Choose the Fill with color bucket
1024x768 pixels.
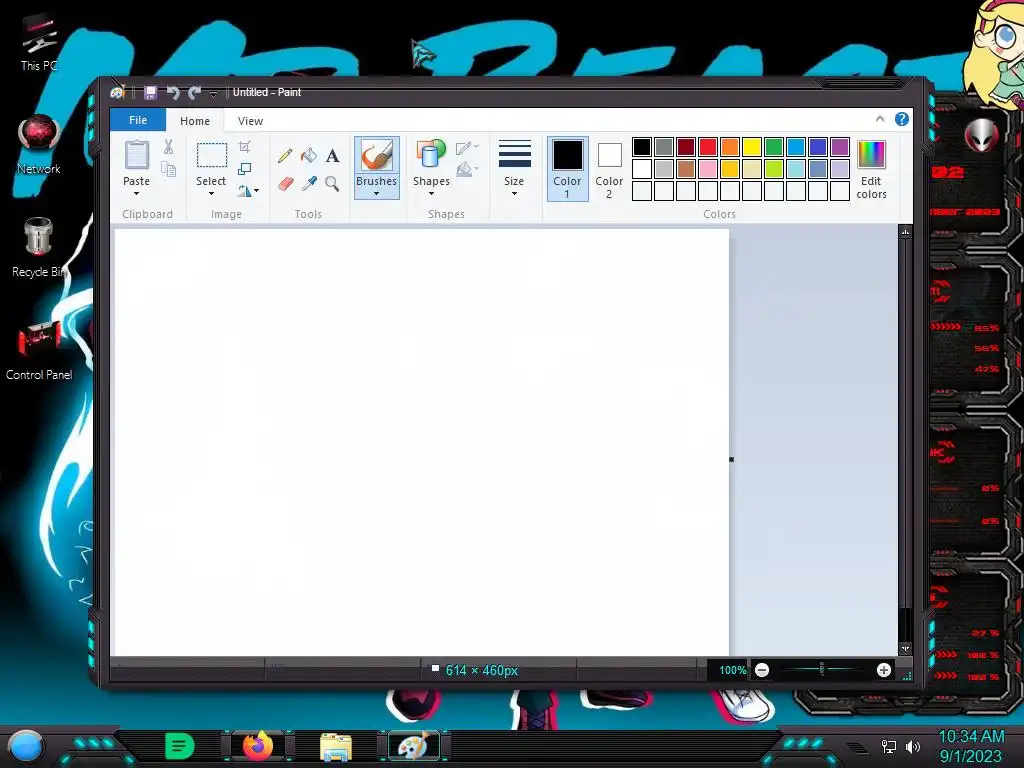coord(309,155)
